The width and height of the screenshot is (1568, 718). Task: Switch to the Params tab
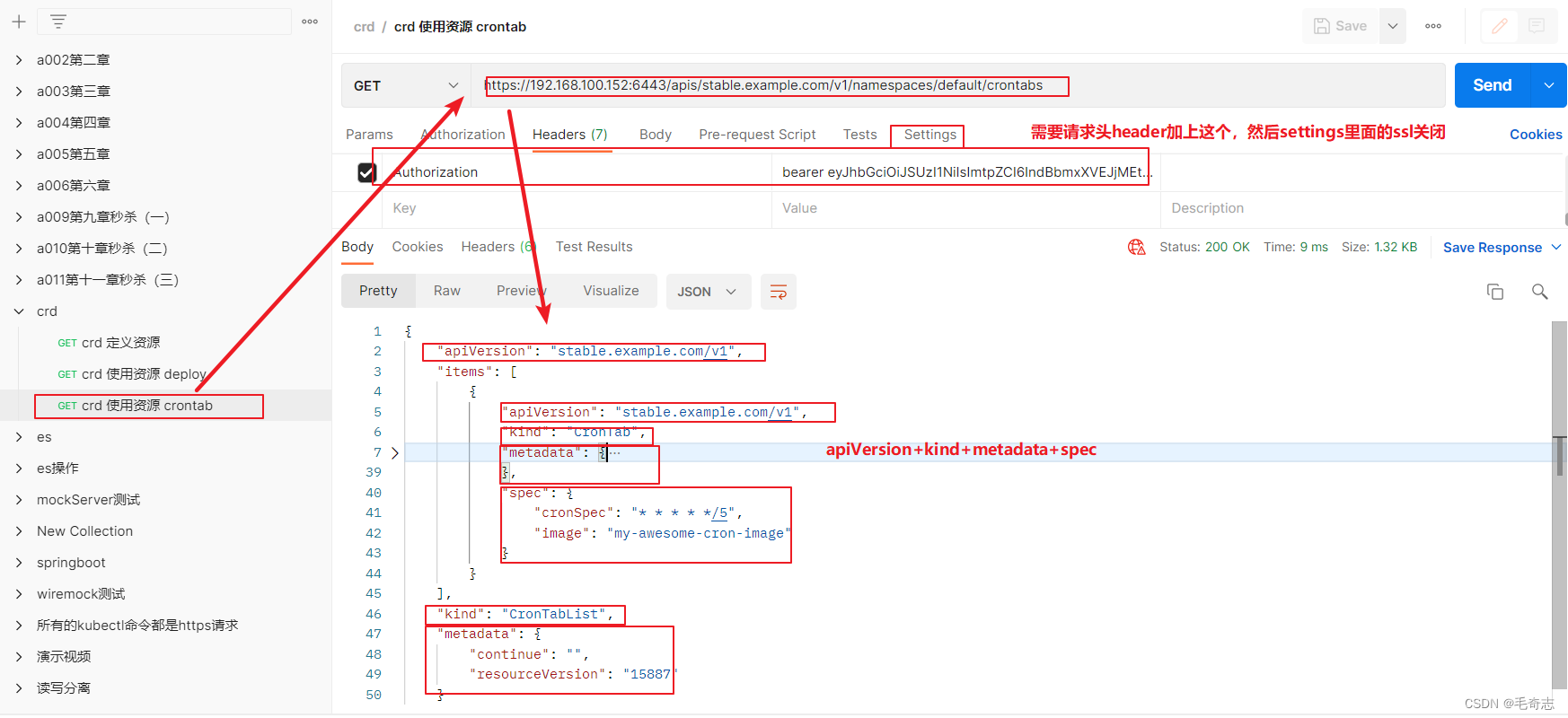click(369, 135)
